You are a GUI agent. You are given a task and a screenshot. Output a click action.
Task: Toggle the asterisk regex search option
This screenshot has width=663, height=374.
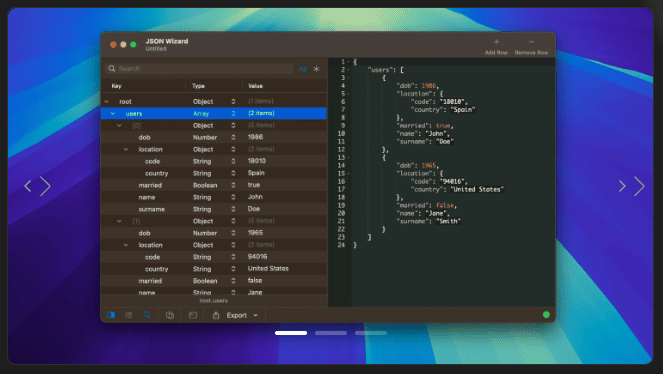coord(316,69)
